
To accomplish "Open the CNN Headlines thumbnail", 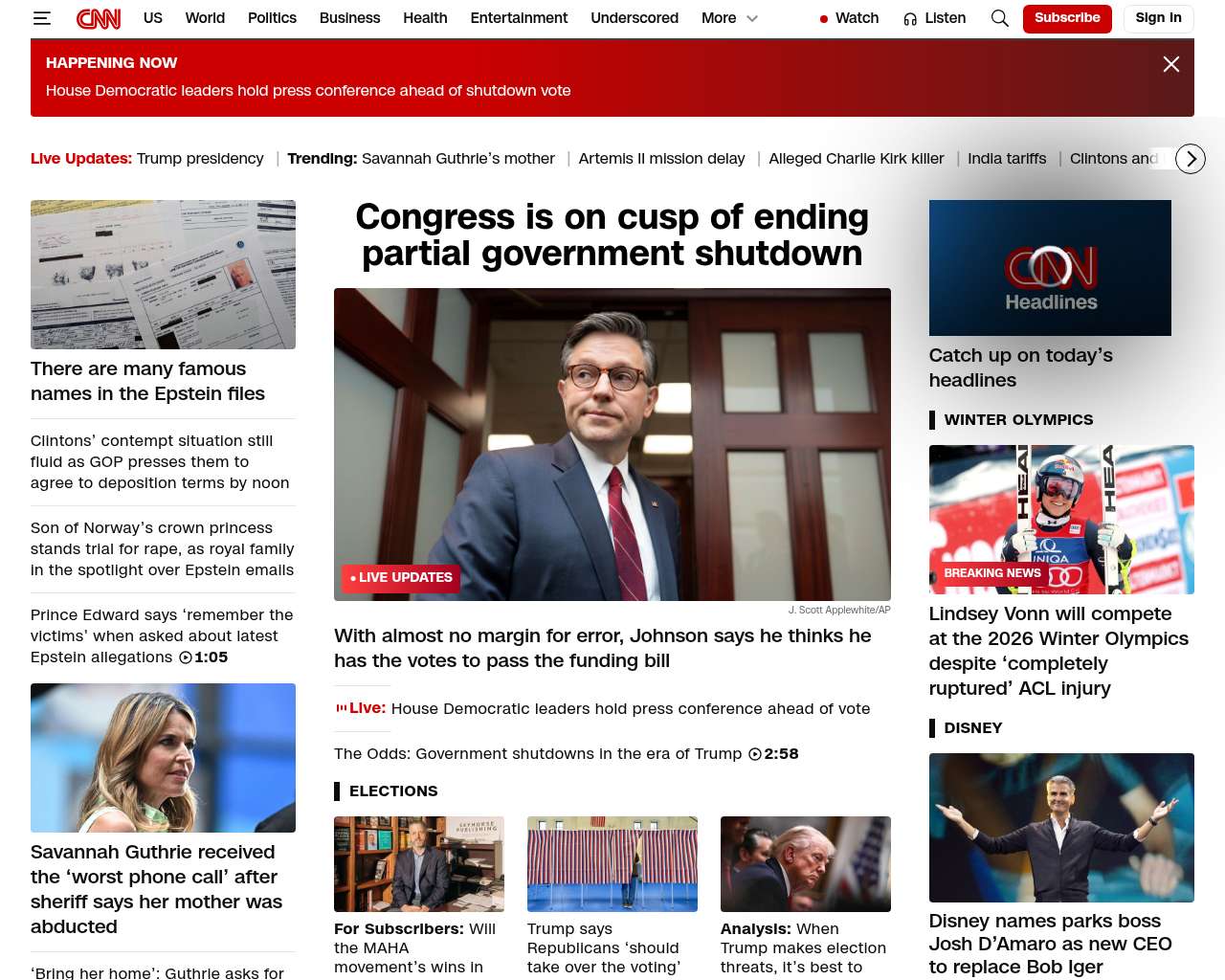I will coord(1050,268).
